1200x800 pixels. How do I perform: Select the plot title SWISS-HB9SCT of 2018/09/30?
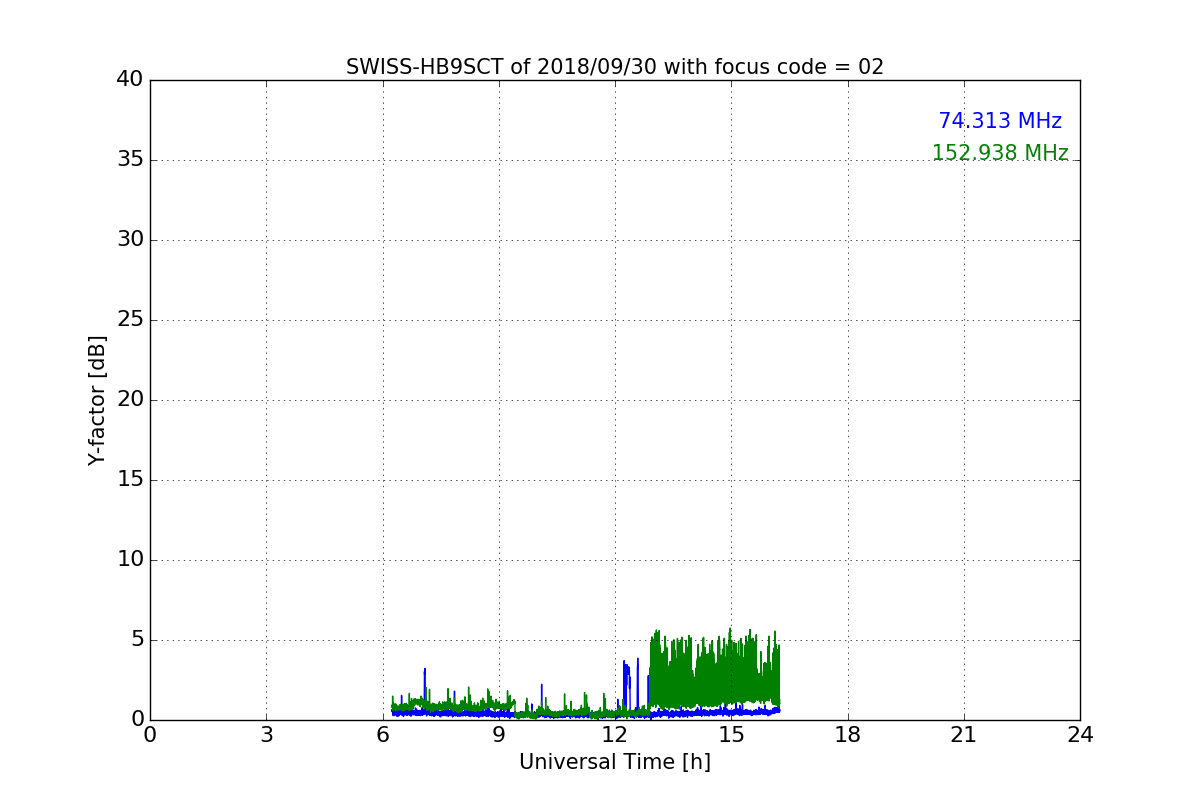[615, 67]
